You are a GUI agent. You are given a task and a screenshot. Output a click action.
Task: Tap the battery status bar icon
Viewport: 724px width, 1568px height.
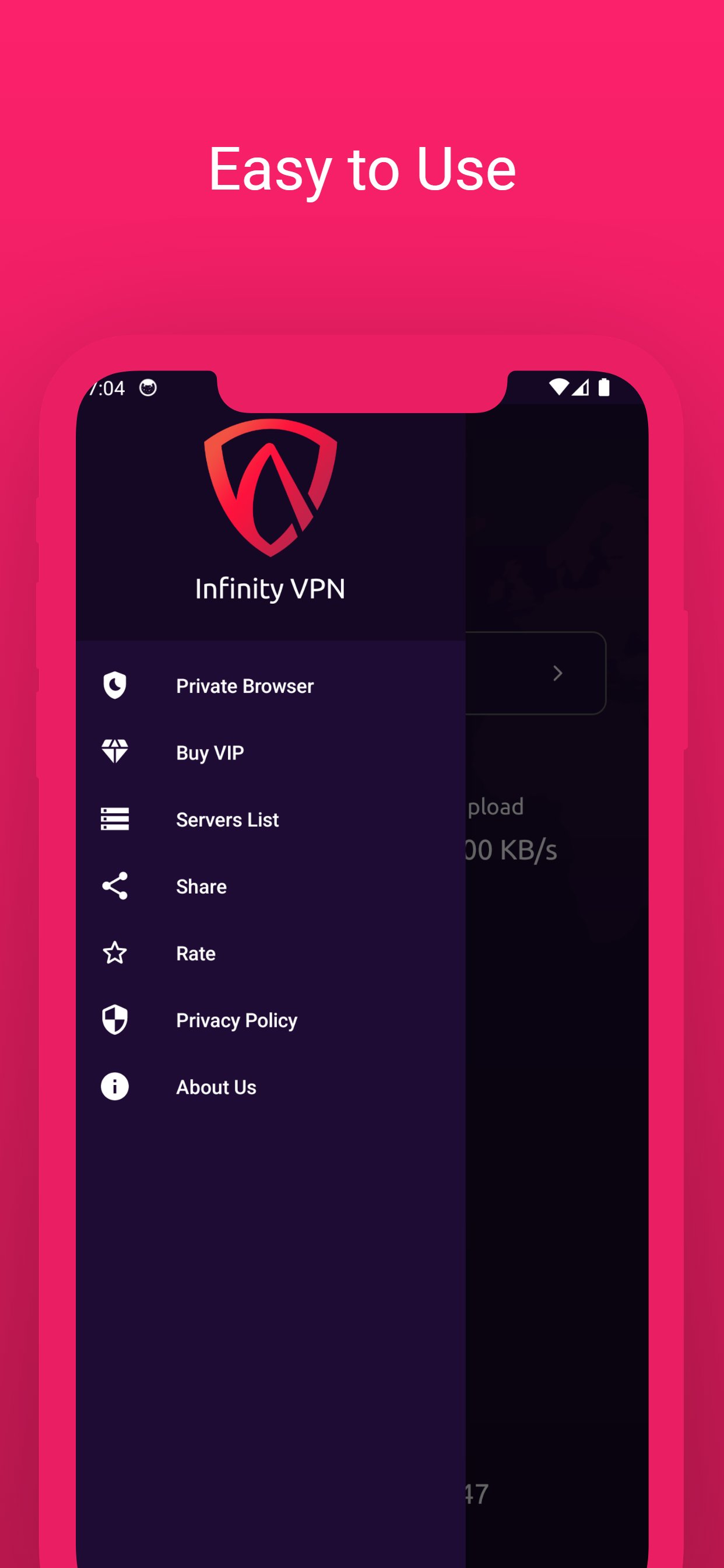603,387
